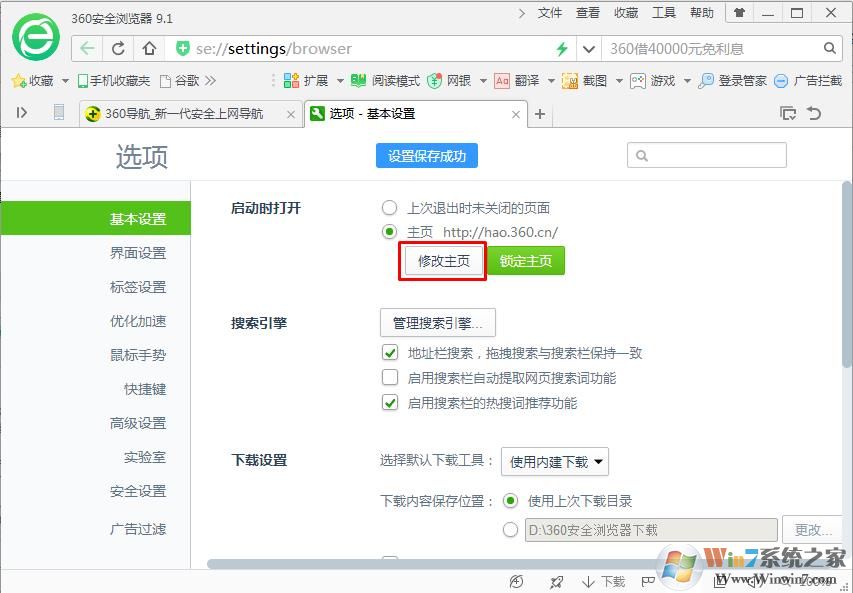
Task: Reload the page with the refresh icon
Action: coord(118,49)
